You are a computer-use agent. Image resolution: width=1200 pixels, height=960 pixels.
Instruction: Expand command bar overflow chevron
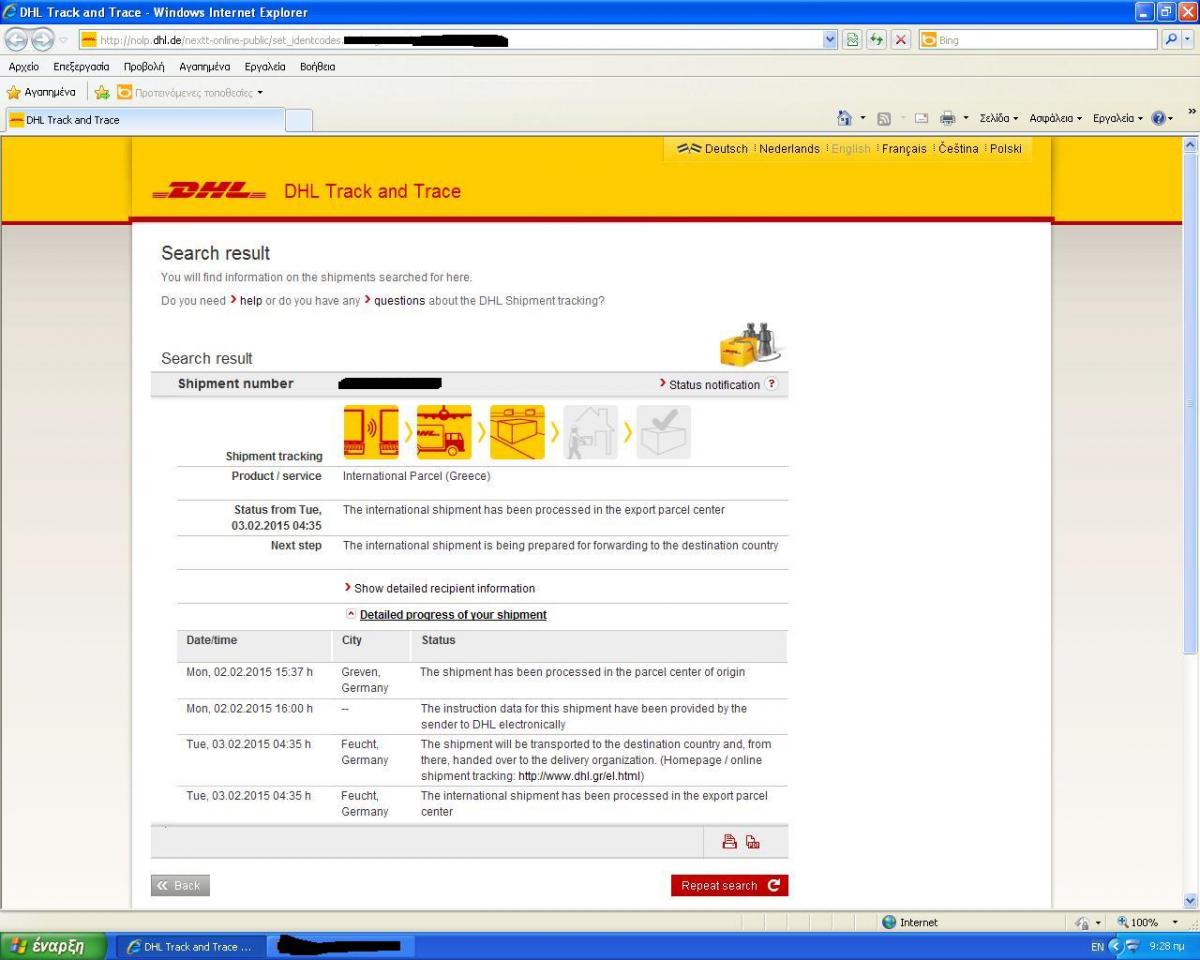[x=1190, y=110]
